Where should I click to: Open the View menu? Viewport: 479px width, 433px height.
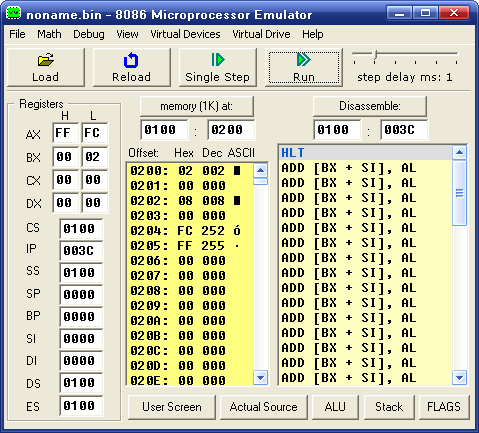[x=127, y=34]
